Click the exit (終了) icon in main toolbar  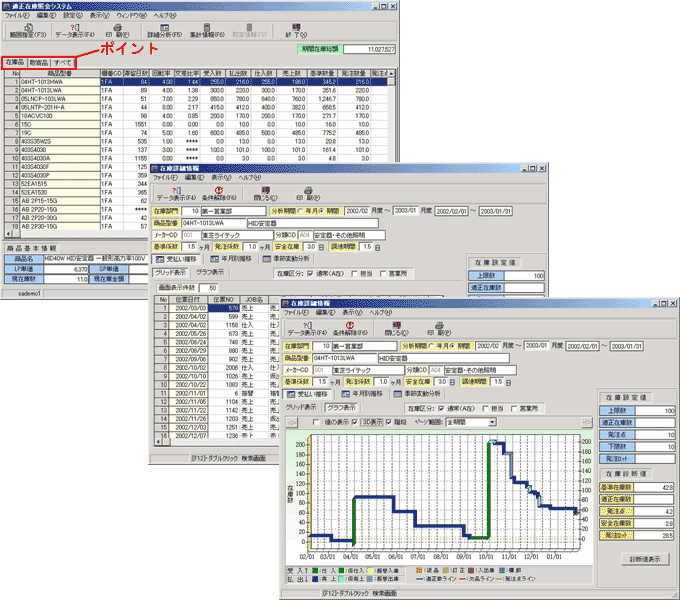(x=296, y=31)
